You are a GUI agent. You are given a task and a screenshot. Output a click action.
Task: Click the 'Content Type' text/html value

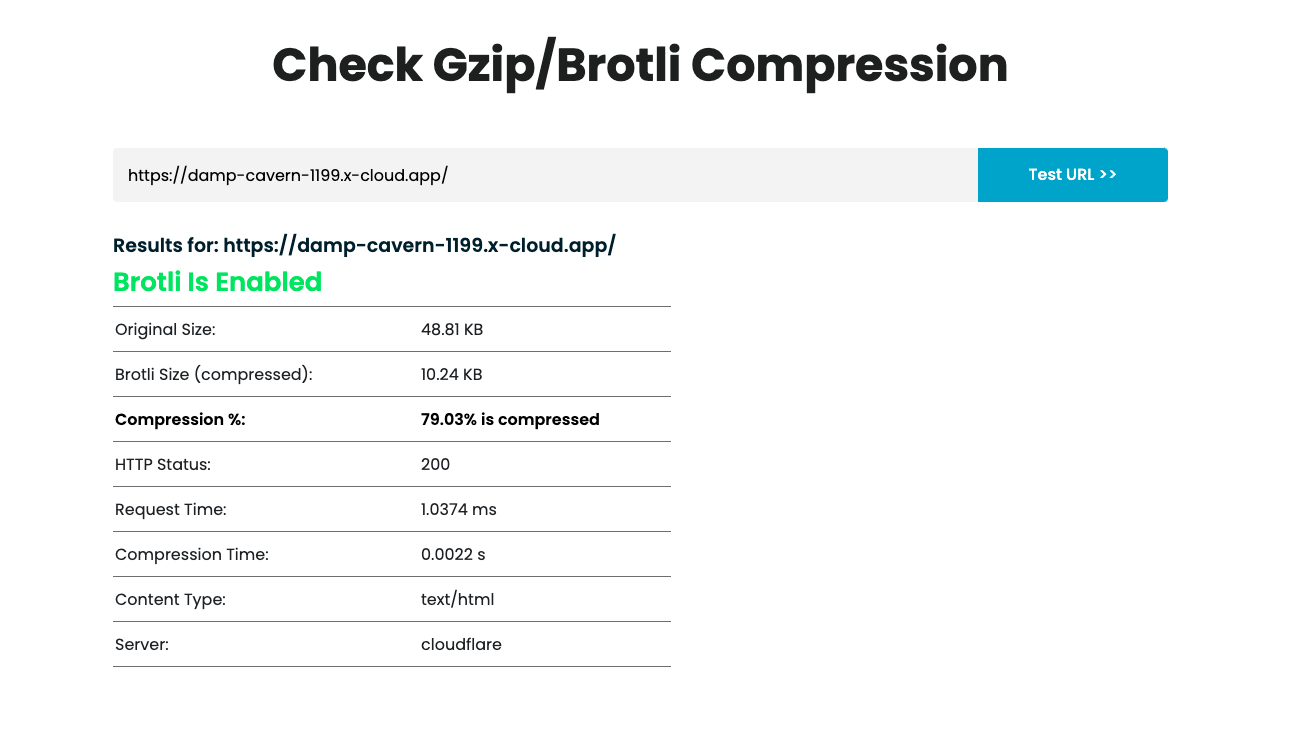point(457,599)
